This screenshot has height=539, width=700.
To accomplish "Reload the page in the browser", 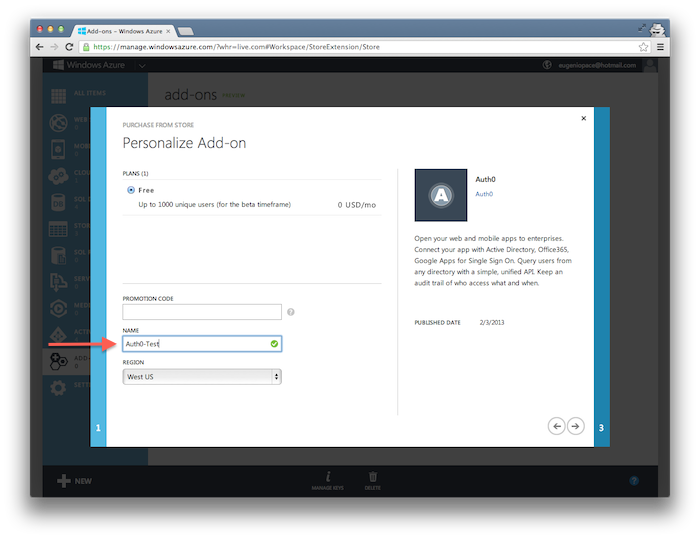I will point(69,47).
